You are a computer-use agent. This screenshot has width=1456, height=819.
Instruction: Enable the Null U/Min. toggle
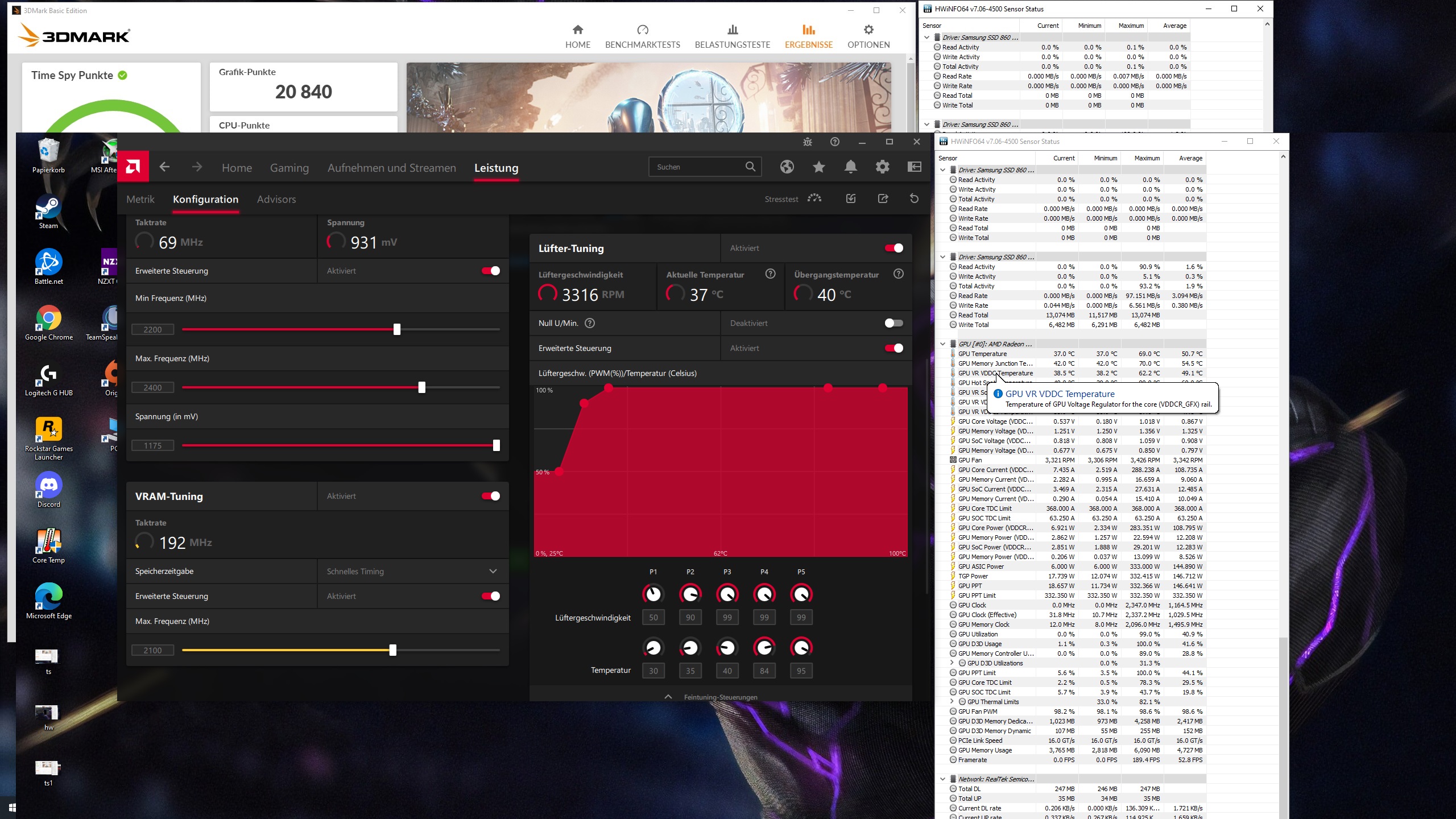coord(894,323)
